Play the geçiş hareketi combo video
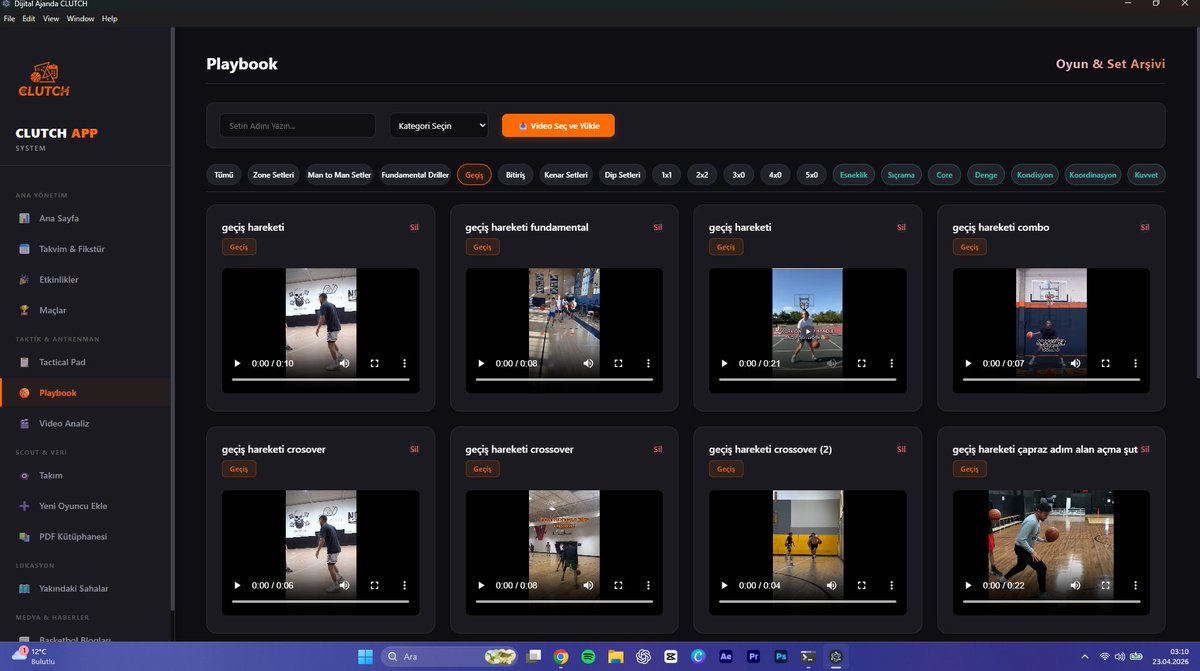This screenshot has width=1200, height=671. [x=968, y=364]
